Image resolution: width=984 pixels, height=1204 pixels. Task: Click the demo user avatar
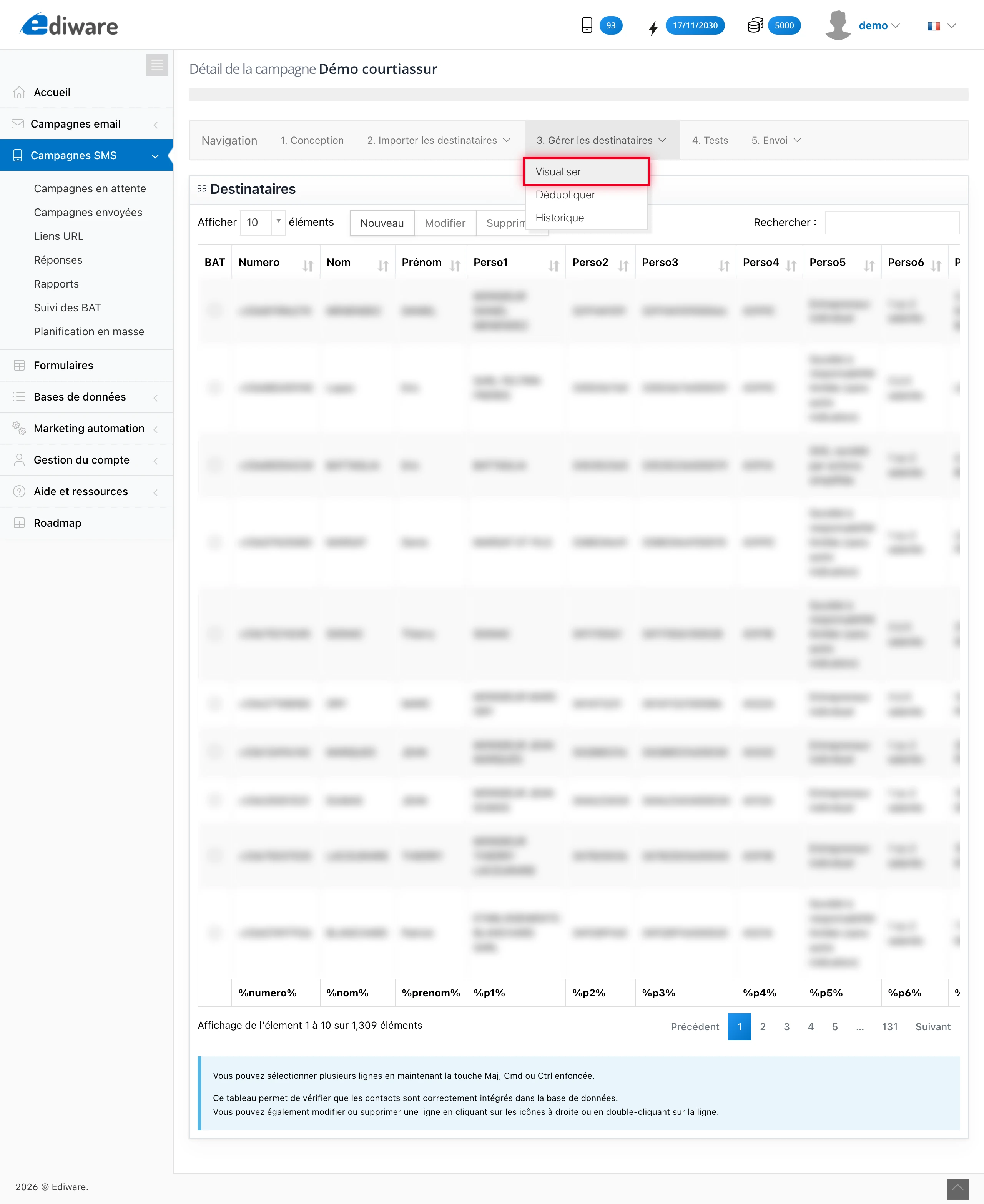click(x=838, y=25)
